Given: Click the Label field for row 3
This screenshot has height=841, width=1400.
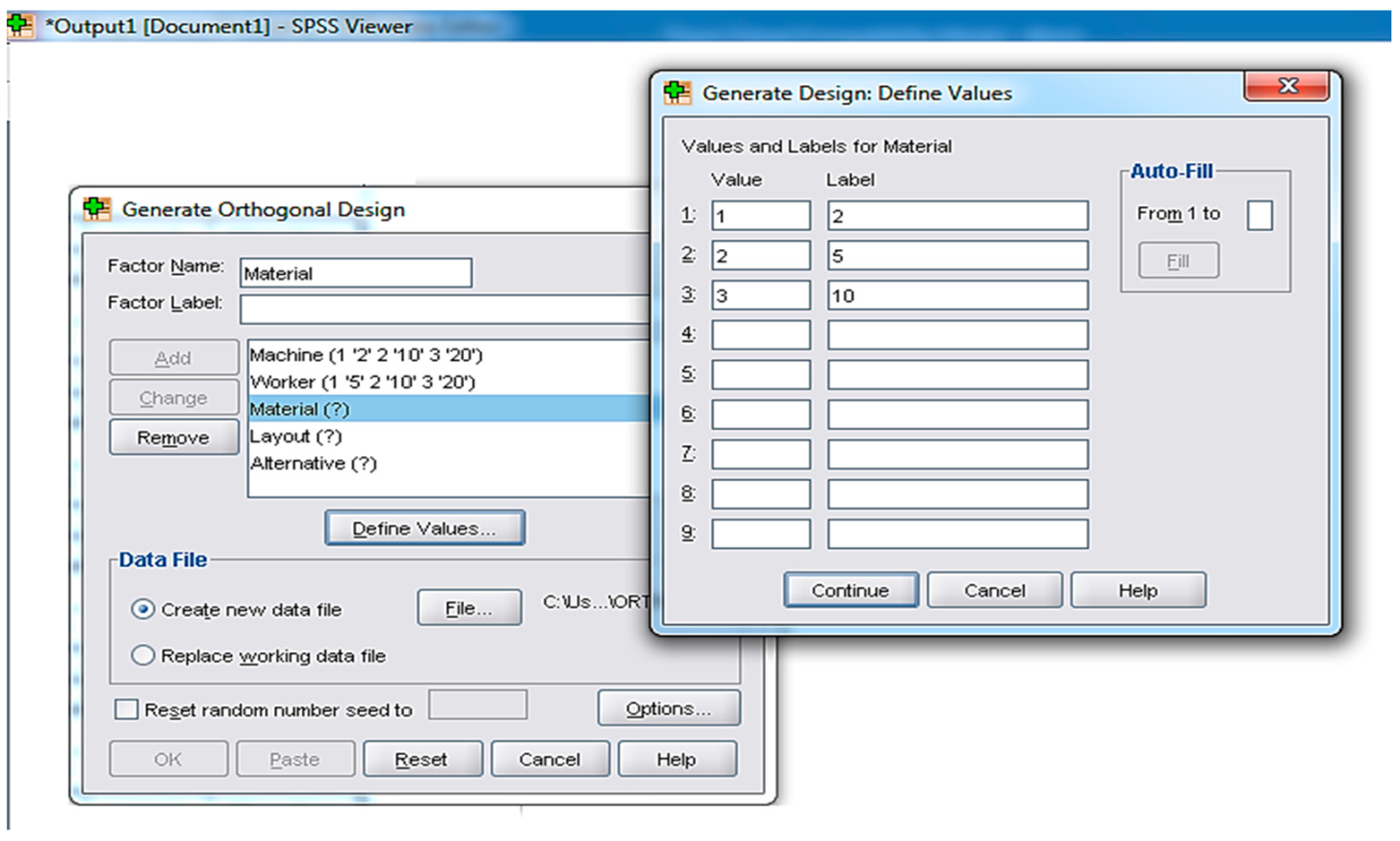Looking at the screenshot, I should click(957, 295).
